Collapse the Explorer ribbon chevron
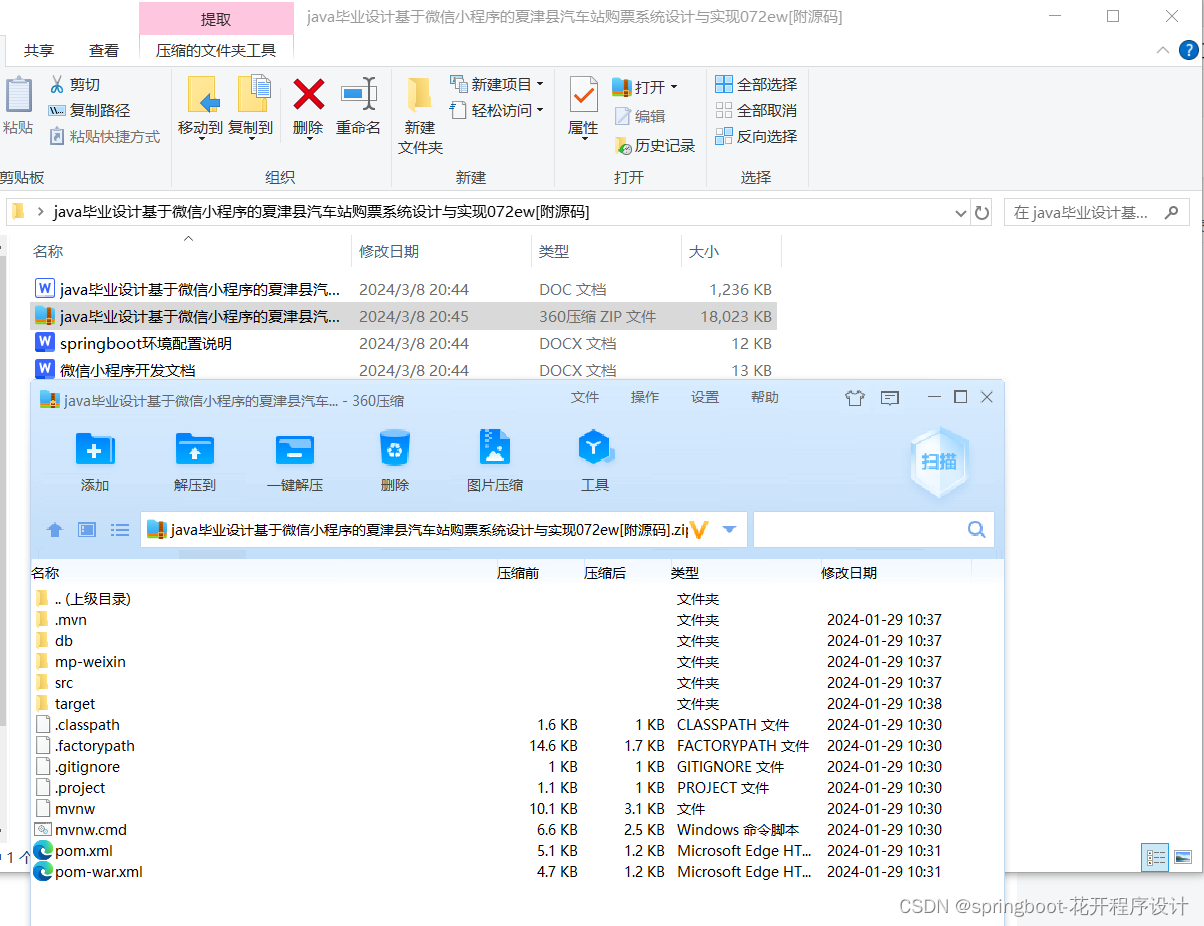Screen dimensions: 1204x926 [1162, 50]
